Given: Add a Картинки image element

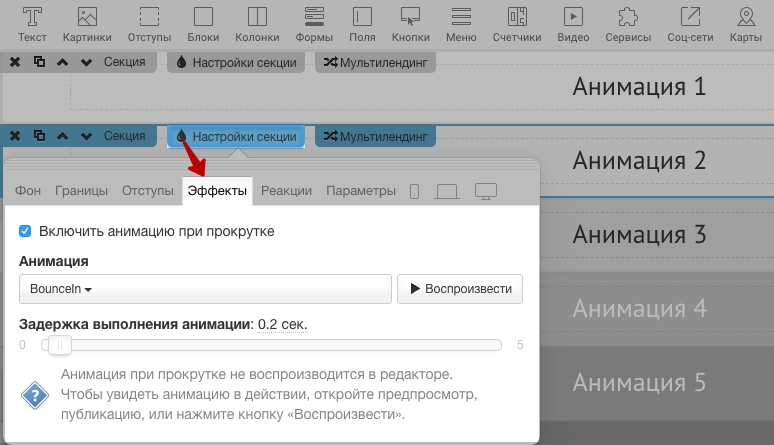Looking at the screenshot, I should coord(87,25).
